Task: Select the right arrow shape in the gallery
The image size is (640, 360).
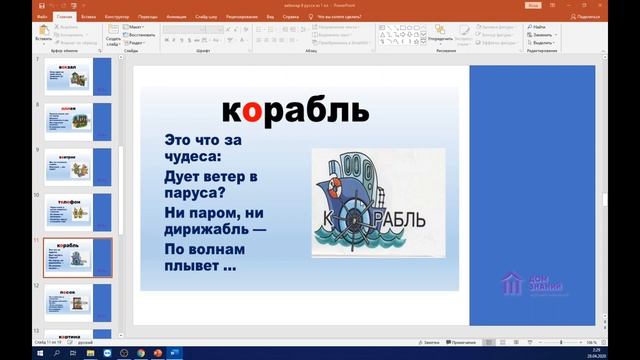Action: [402, 35]
